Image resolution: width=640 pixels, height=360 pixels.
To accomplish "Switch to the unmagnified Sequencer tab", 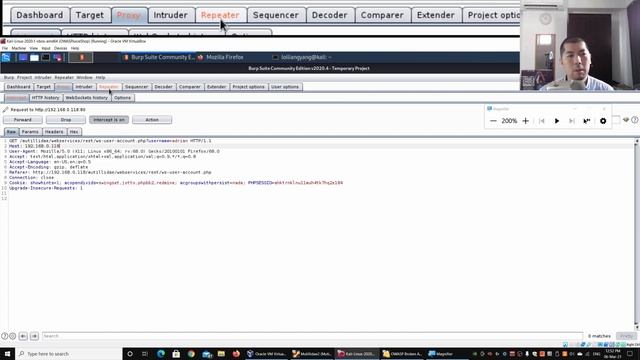I will pos(136,87).
